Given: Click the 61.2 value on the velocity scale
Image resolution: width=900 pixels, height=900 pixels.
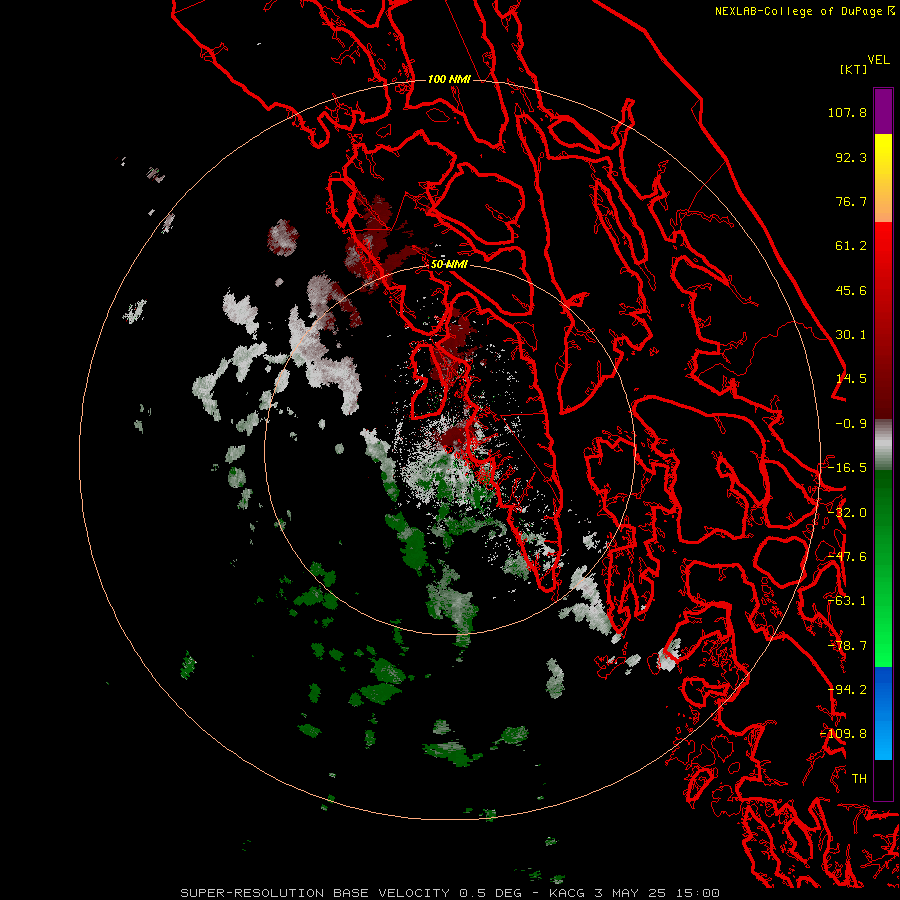Looking at the screenshot, I should tap(851, 246).
